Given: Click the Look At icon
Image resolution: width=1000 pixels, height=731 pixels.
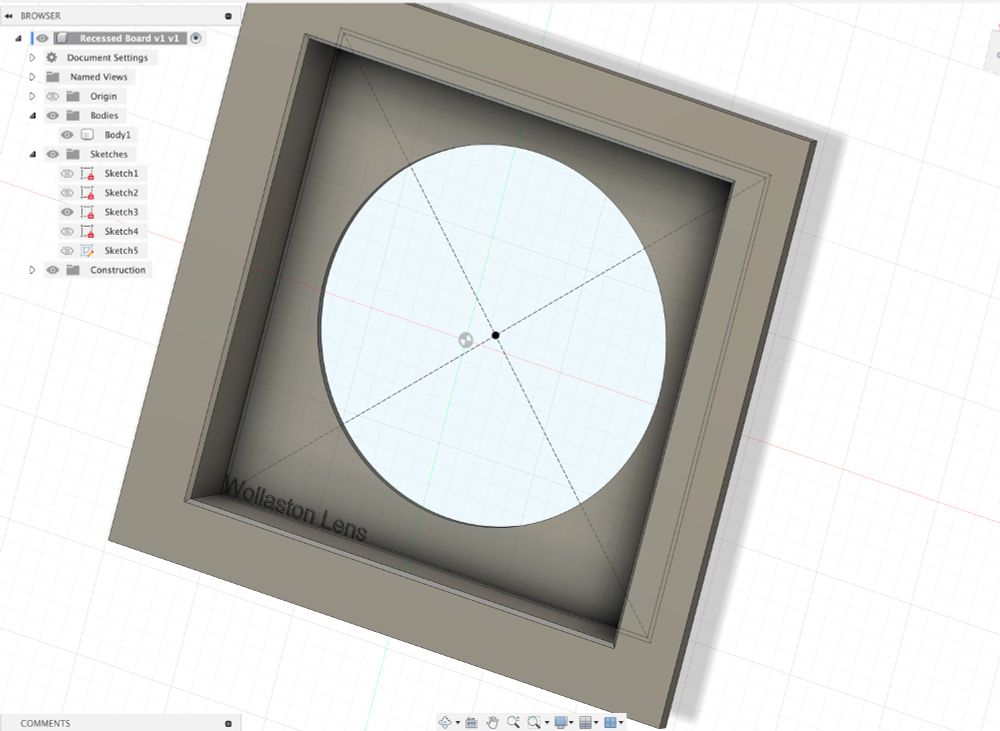Looking at the screenshot, I should click(471, 722).
